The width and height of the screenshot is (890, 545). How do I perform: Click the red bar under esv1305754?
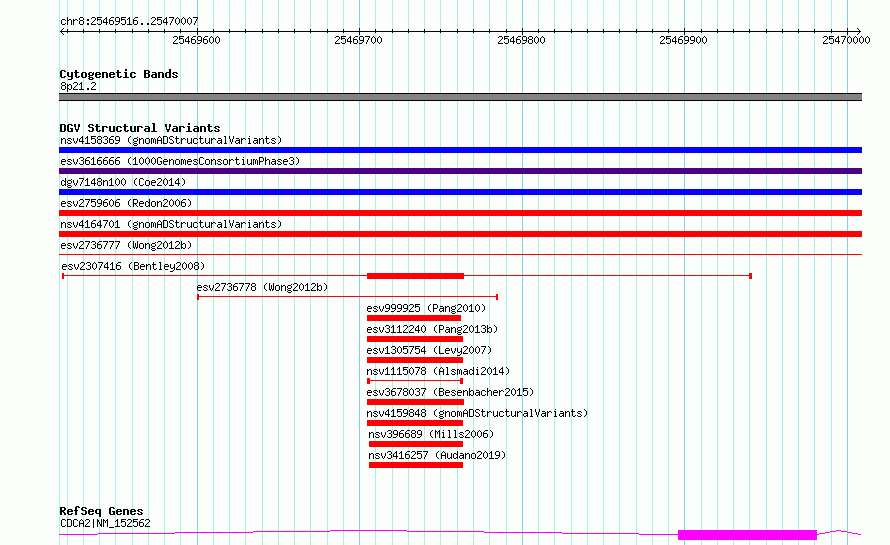click(415, 360)
